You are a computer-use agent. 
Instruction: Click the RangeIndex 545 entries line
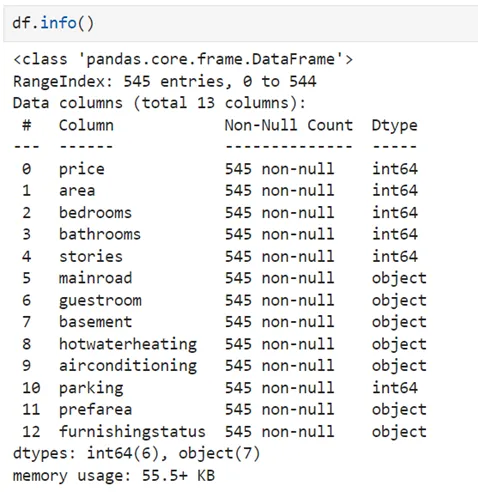(x=164, y=82)
